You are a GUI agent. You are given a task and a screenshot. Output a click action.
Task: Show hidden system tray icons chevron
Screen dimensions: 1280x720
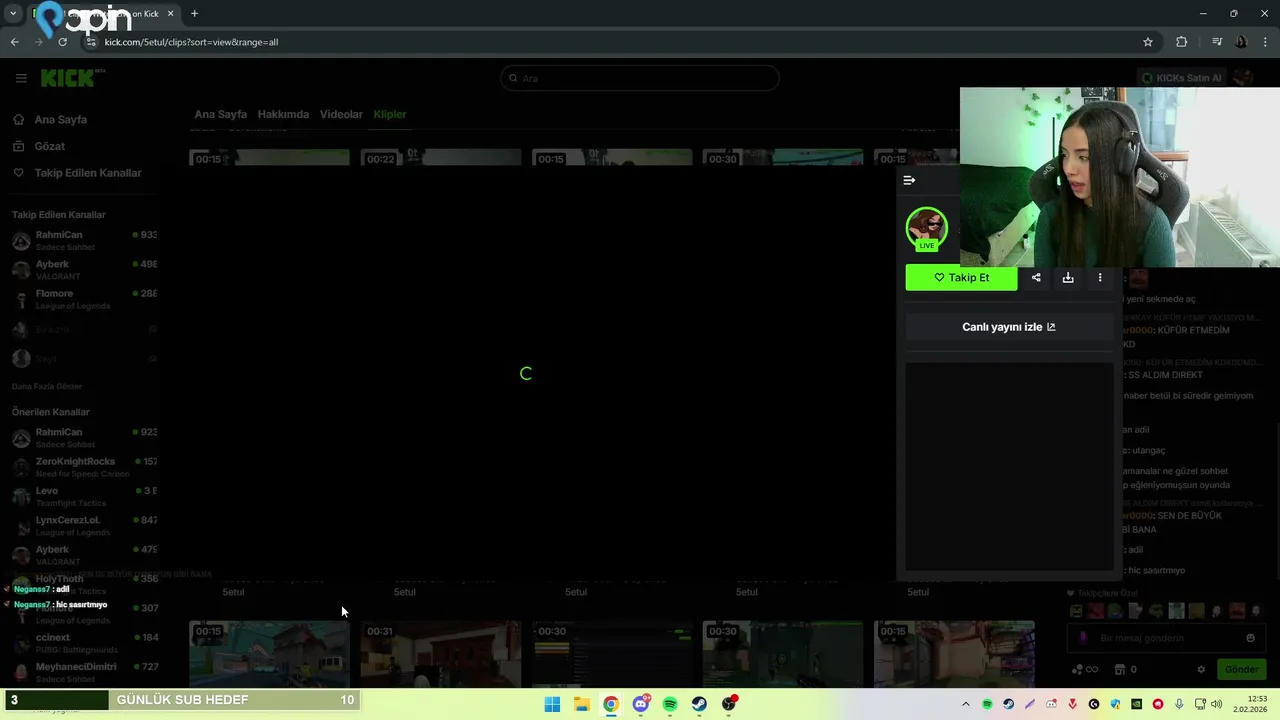[x=965, y=704]
